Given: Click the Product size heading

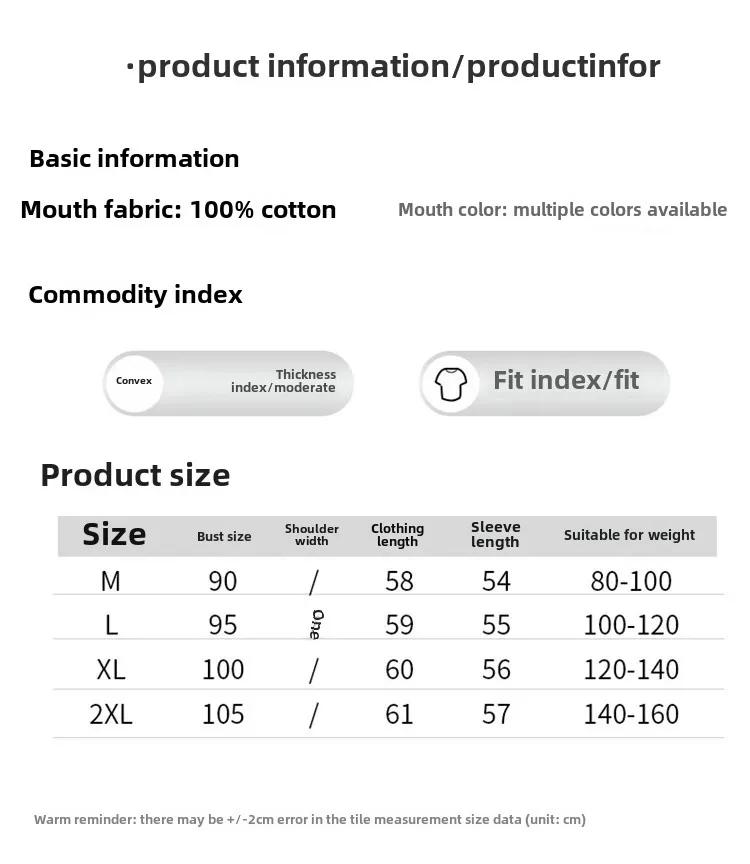Looking at the screenshot, I should tap(135, 475).
